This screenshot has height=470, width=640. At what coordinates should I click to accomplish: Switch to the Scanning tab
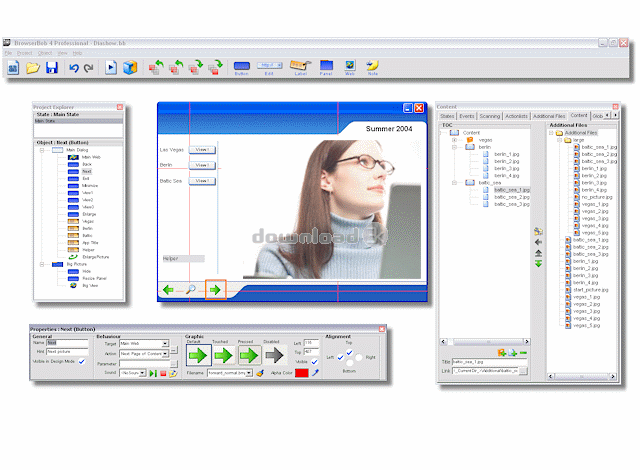pos(490,116)
